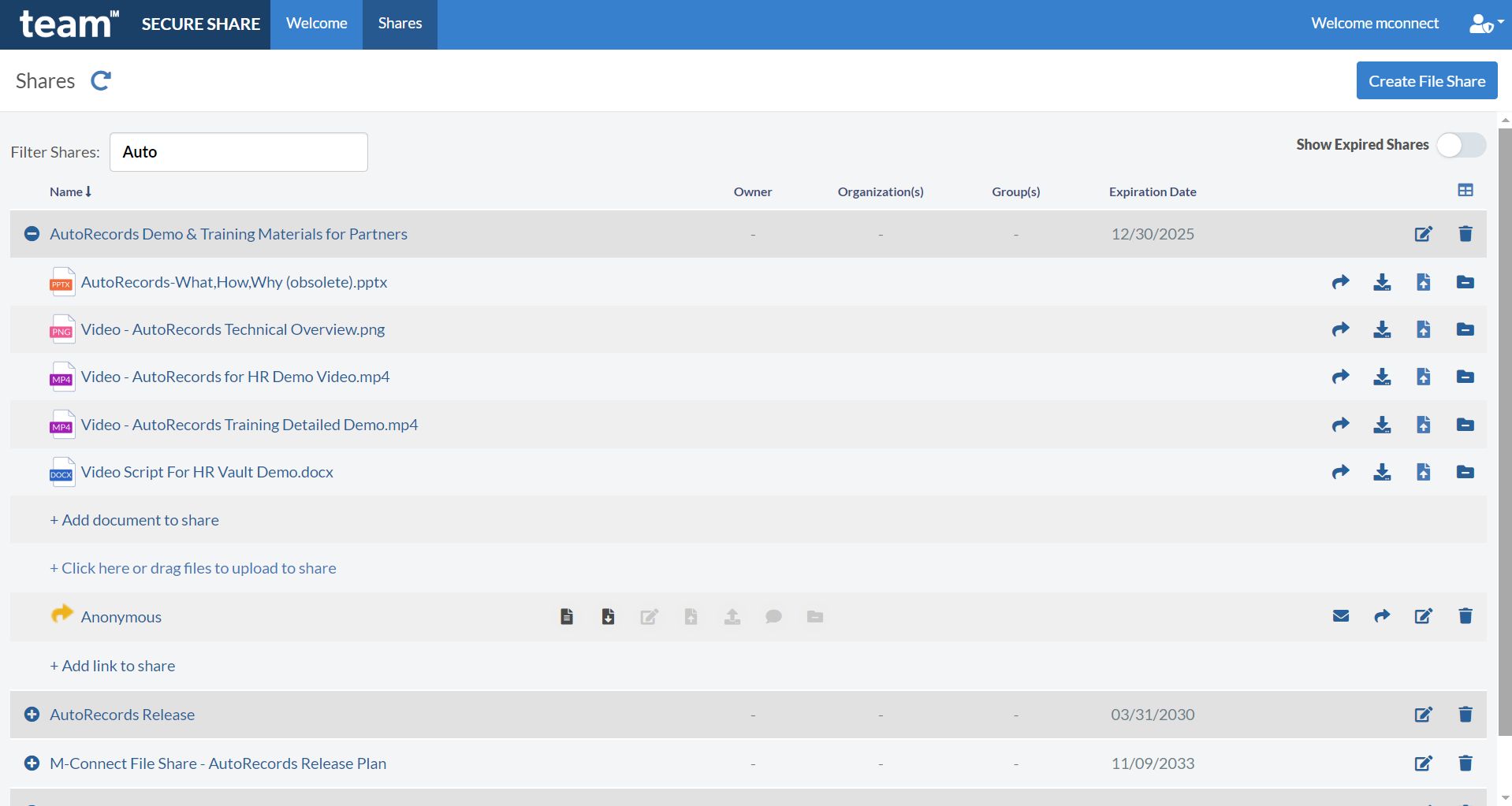Click the Group(s) column header
Image resolution: width=1512 pixels, height=806 pixels.
(1016, 191)
